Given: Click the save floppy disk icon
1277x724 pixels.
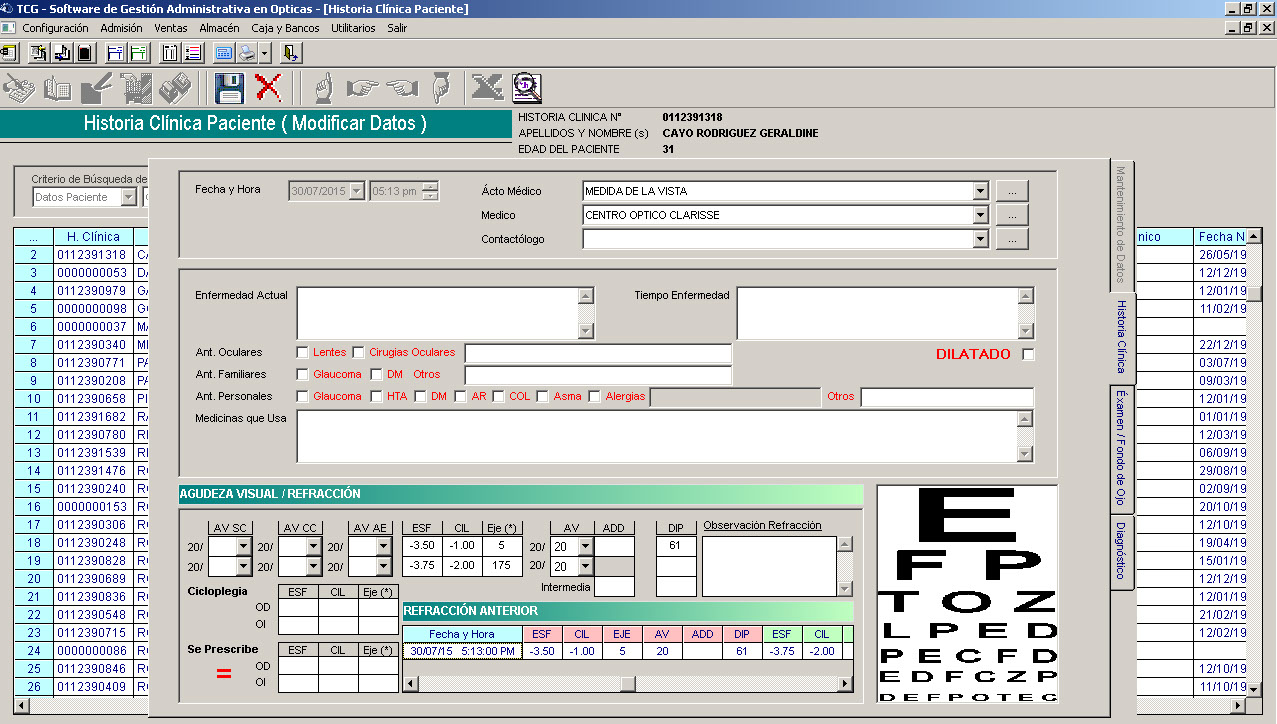Looking at the screenshot, I should (x=230, y=88).
